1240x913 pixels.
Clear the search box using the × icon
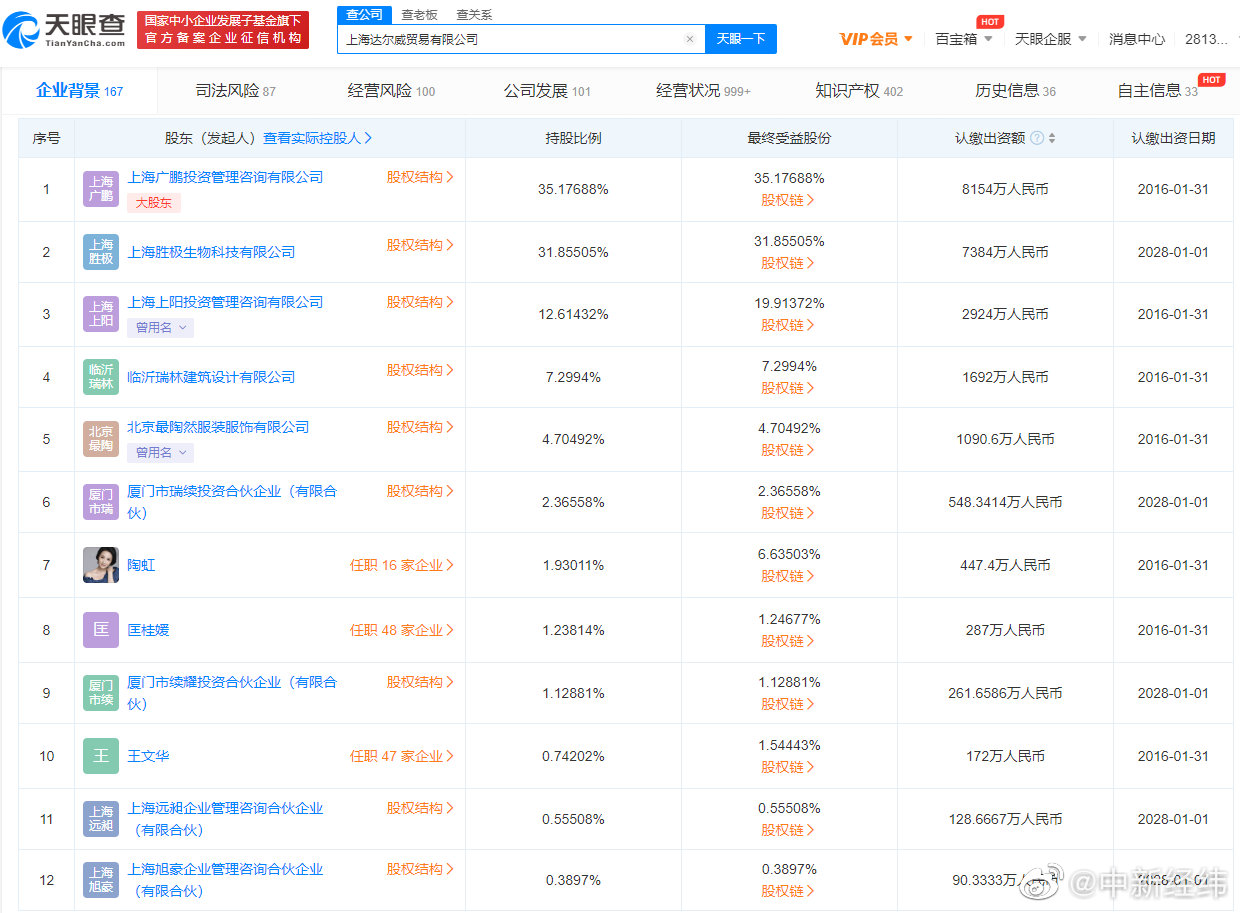pyautogui.click(x=688, y=38)
